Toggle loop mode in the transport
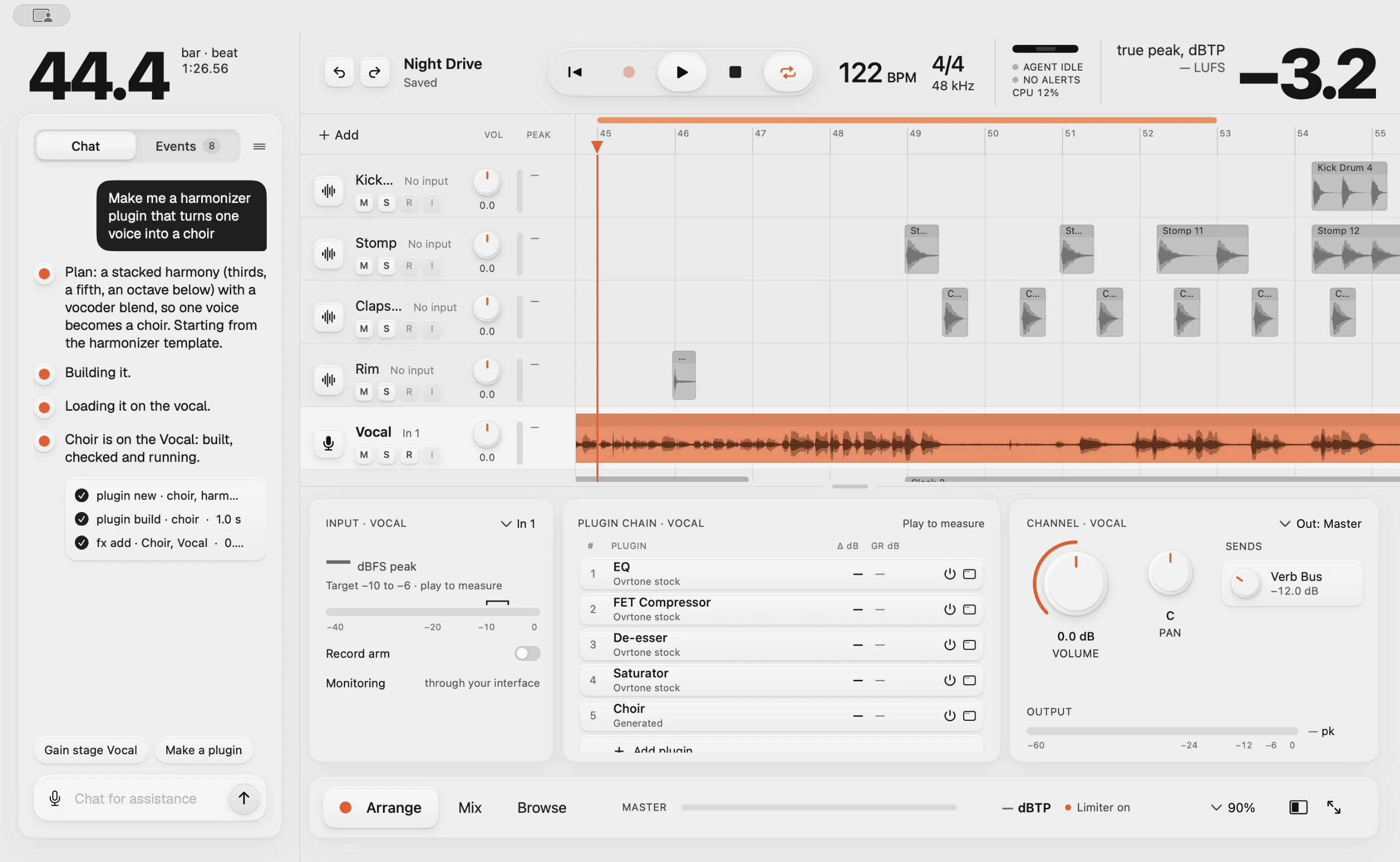The height and width of the screenshot is (862, 1400). tap(788, 72)
